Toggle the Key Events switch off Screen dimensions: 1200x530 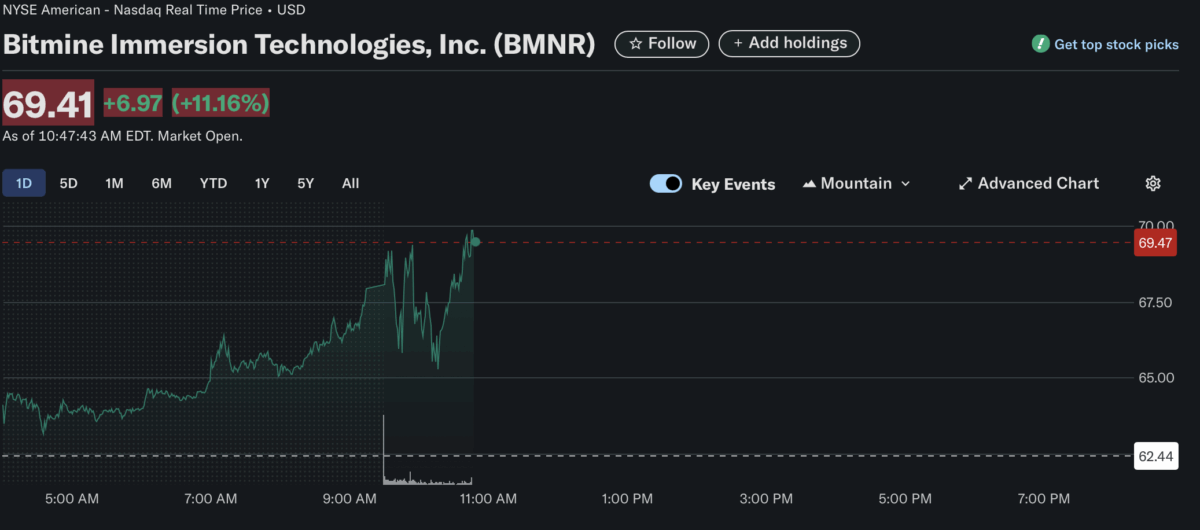click(x=666, y=183)
